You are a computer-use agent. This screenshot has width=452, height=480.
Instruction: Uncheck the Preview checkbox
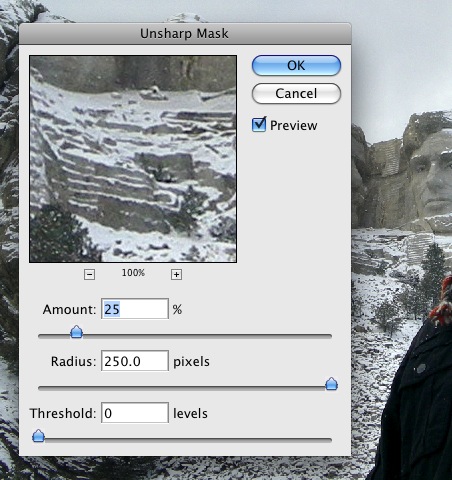coord(259,125)
